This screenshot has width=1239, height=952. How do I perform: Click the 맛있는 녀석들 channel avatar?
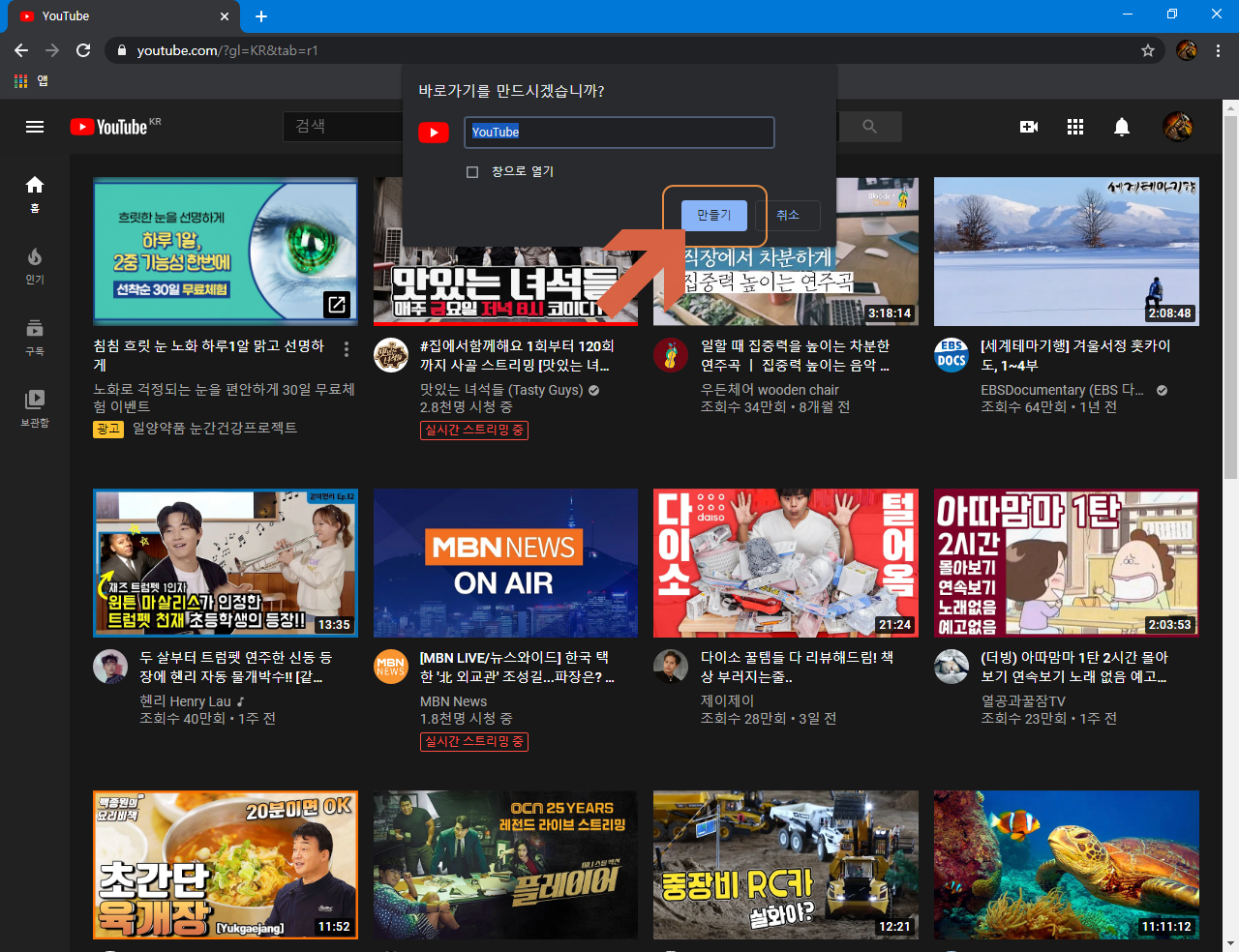[391, 355]
